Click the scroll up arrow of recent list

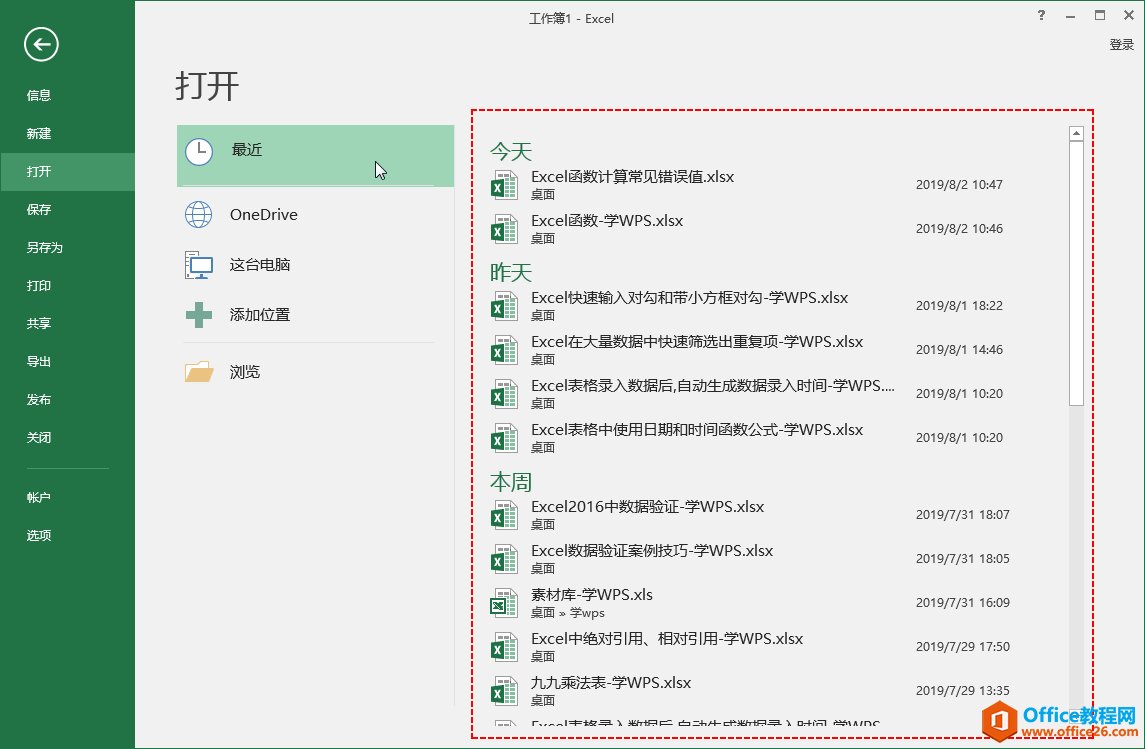(1076, 134)
